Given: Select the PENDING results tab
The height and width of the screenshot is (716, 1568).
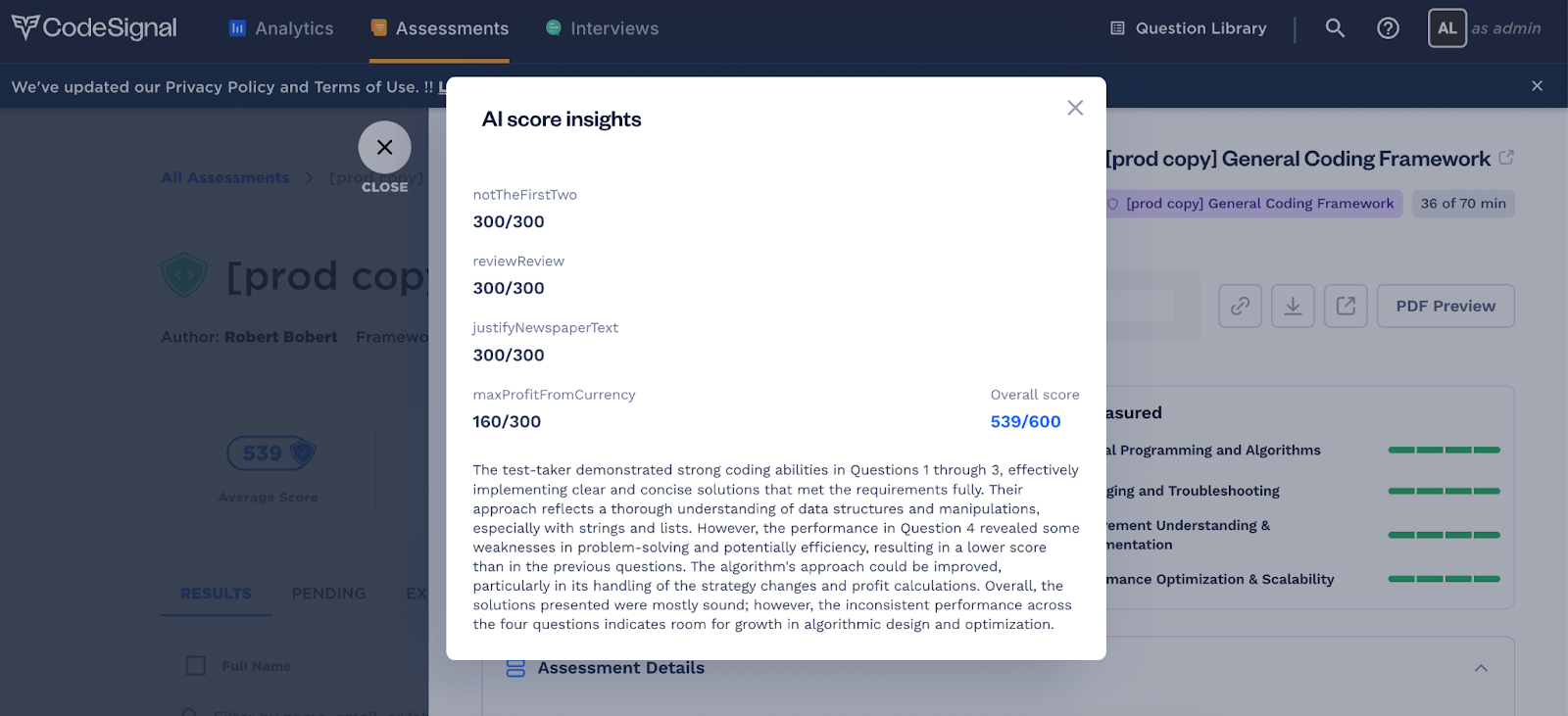Looking at the screenshot, I should (x=328, y=594).
